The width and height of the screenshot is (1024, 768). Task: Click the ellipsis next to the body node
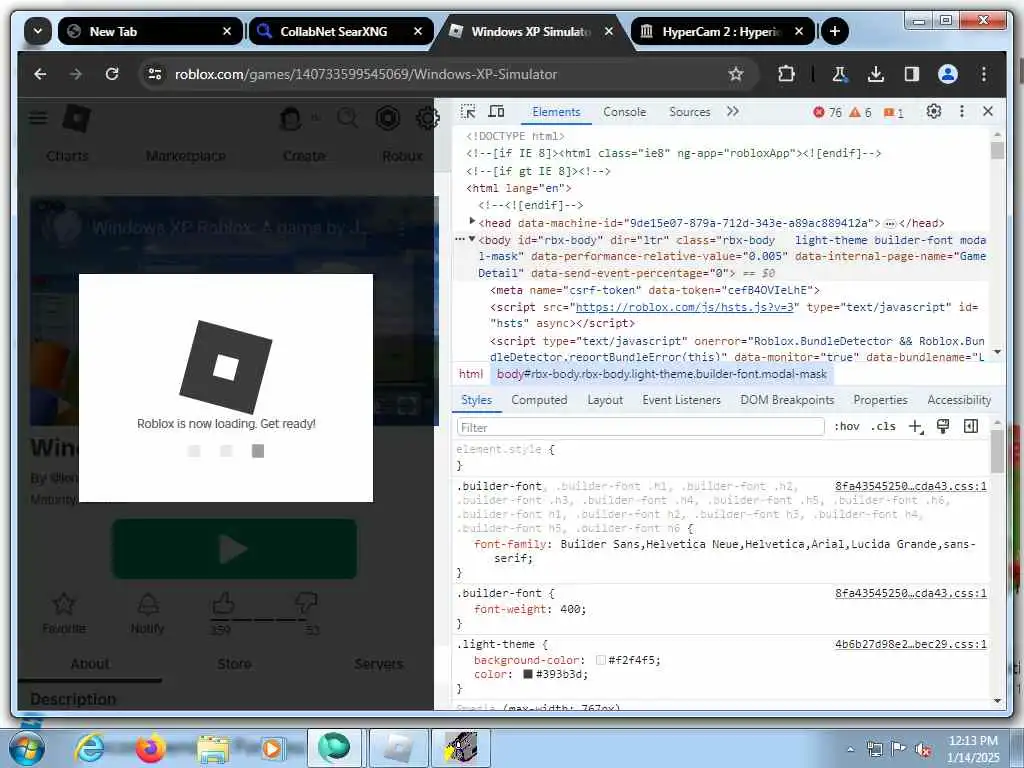pyautogui.click(x=460, y=240)
